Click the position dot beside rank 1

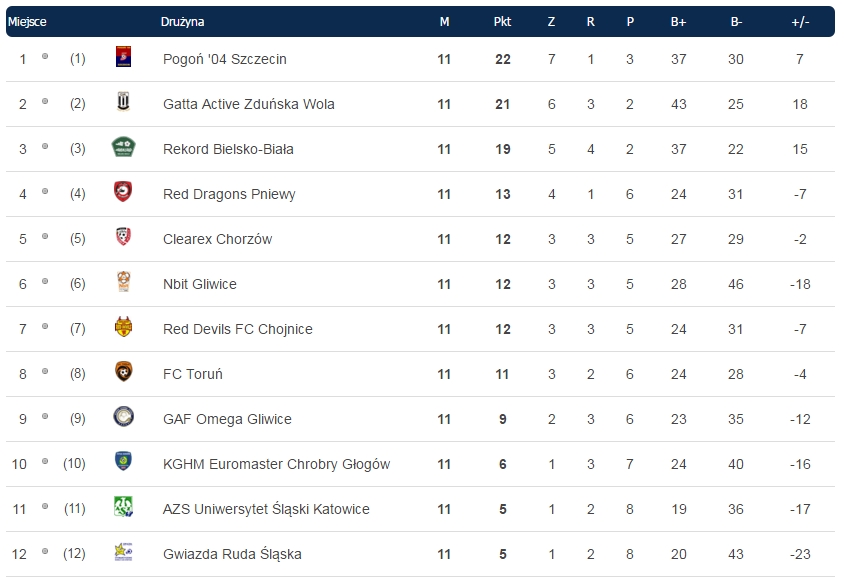pos(45,57)
